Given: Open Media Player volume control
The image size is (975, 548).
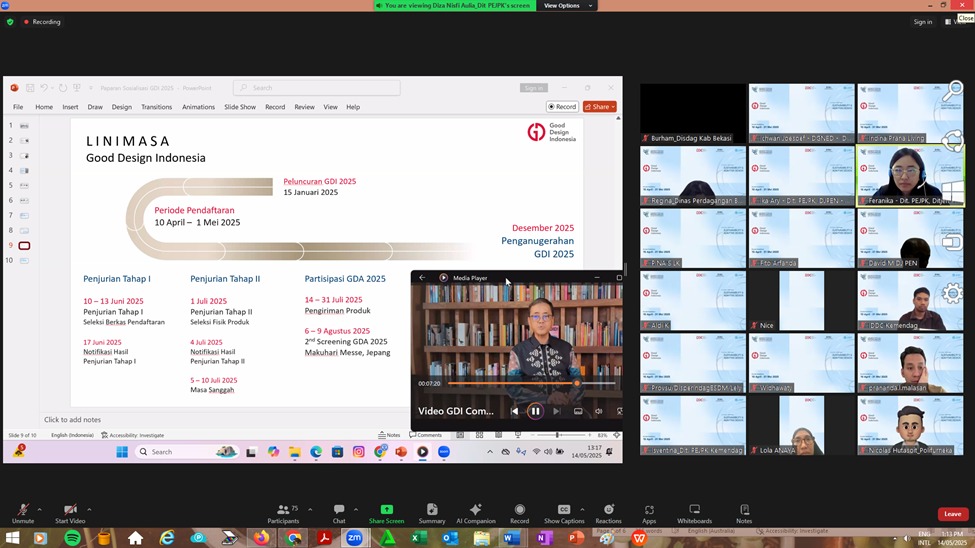Looking at the screenshot, I should click(598, 411).
